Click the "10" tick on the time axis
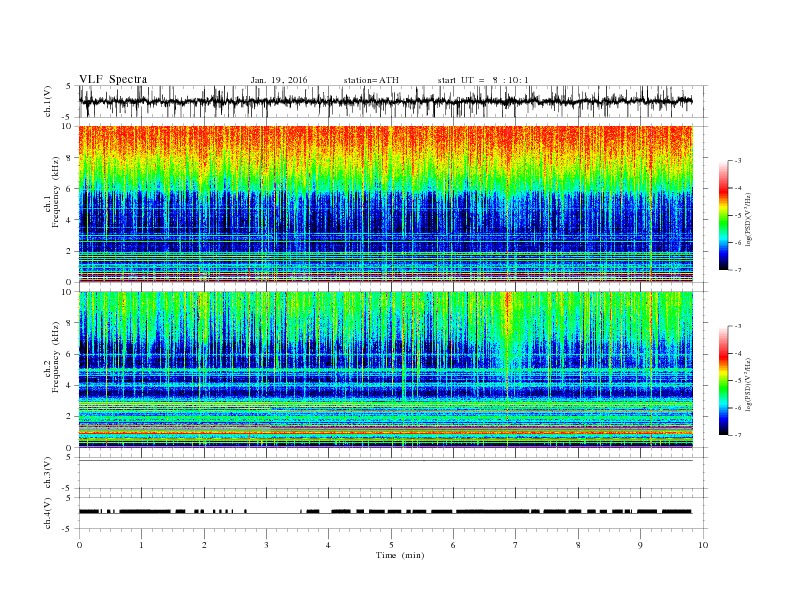The width and height of the screenshot is (792, 612). click(x=703, y=545)
